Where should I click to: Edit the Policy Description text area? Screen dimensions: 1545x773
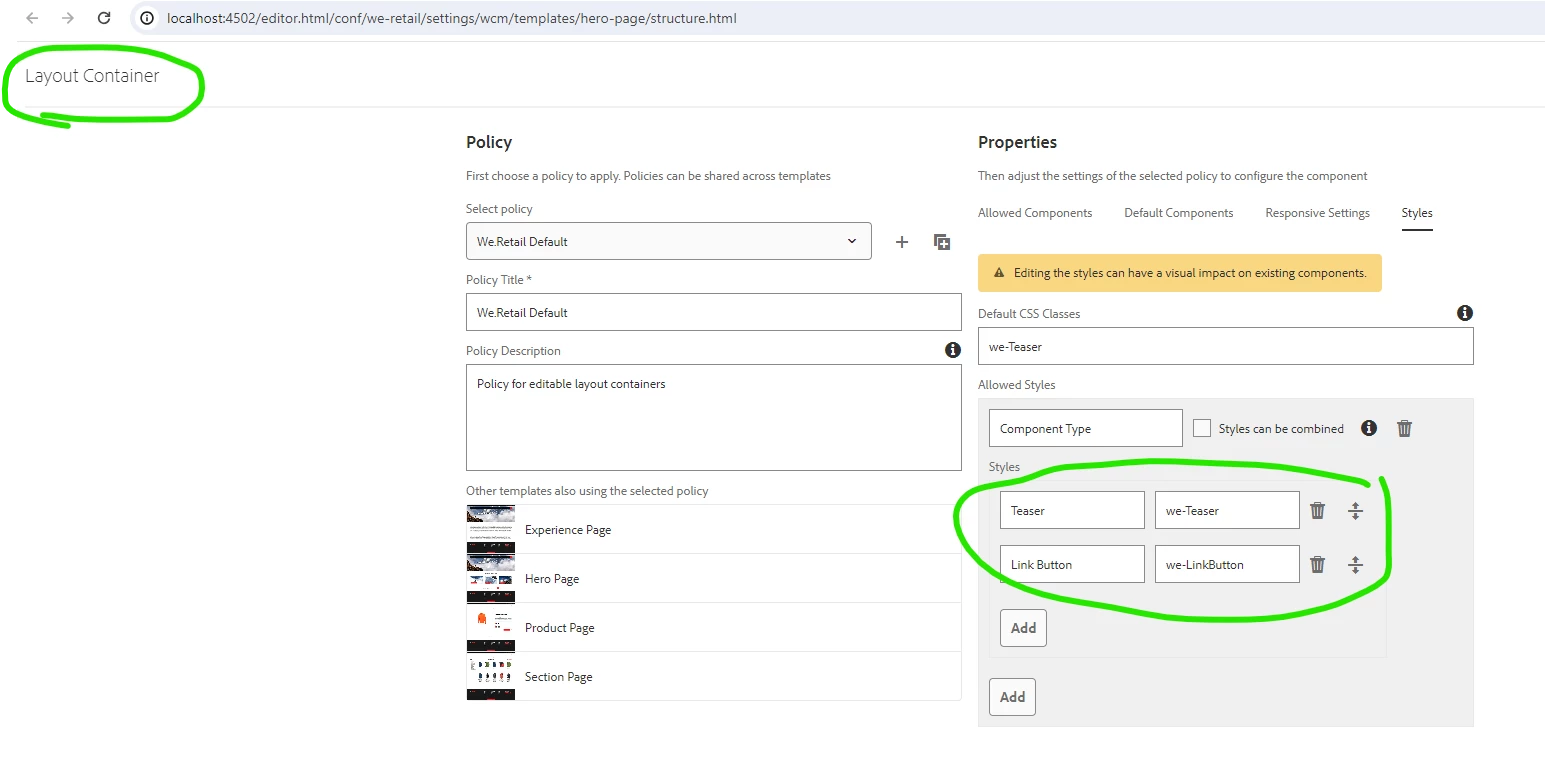point(714,417)
